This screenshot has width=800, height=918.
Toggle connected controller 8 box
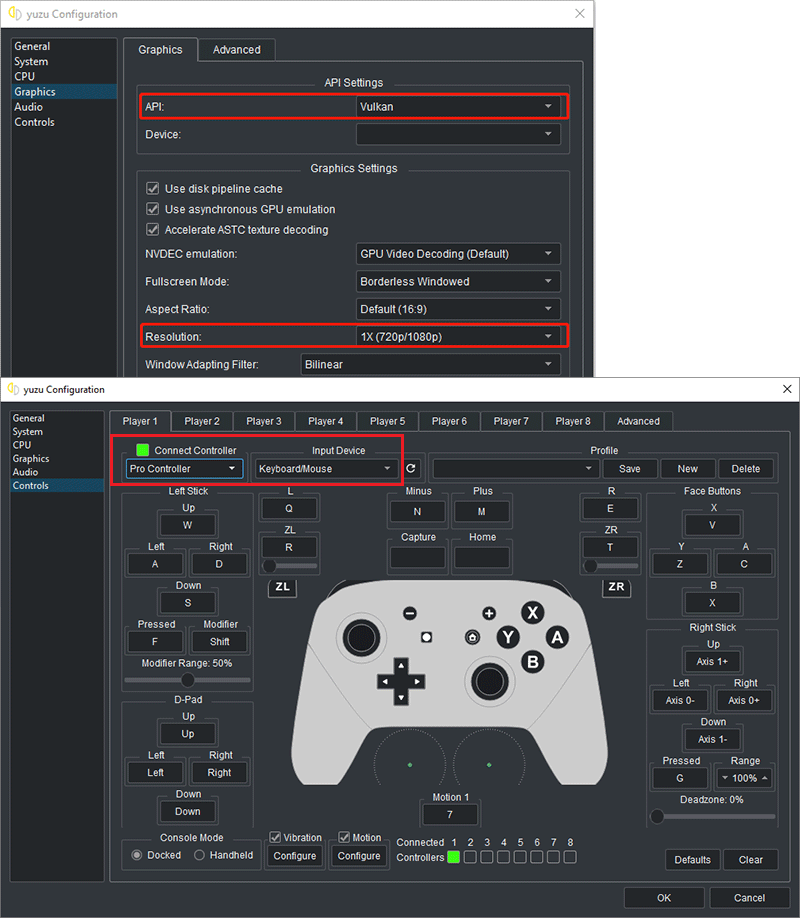point(570,857)
